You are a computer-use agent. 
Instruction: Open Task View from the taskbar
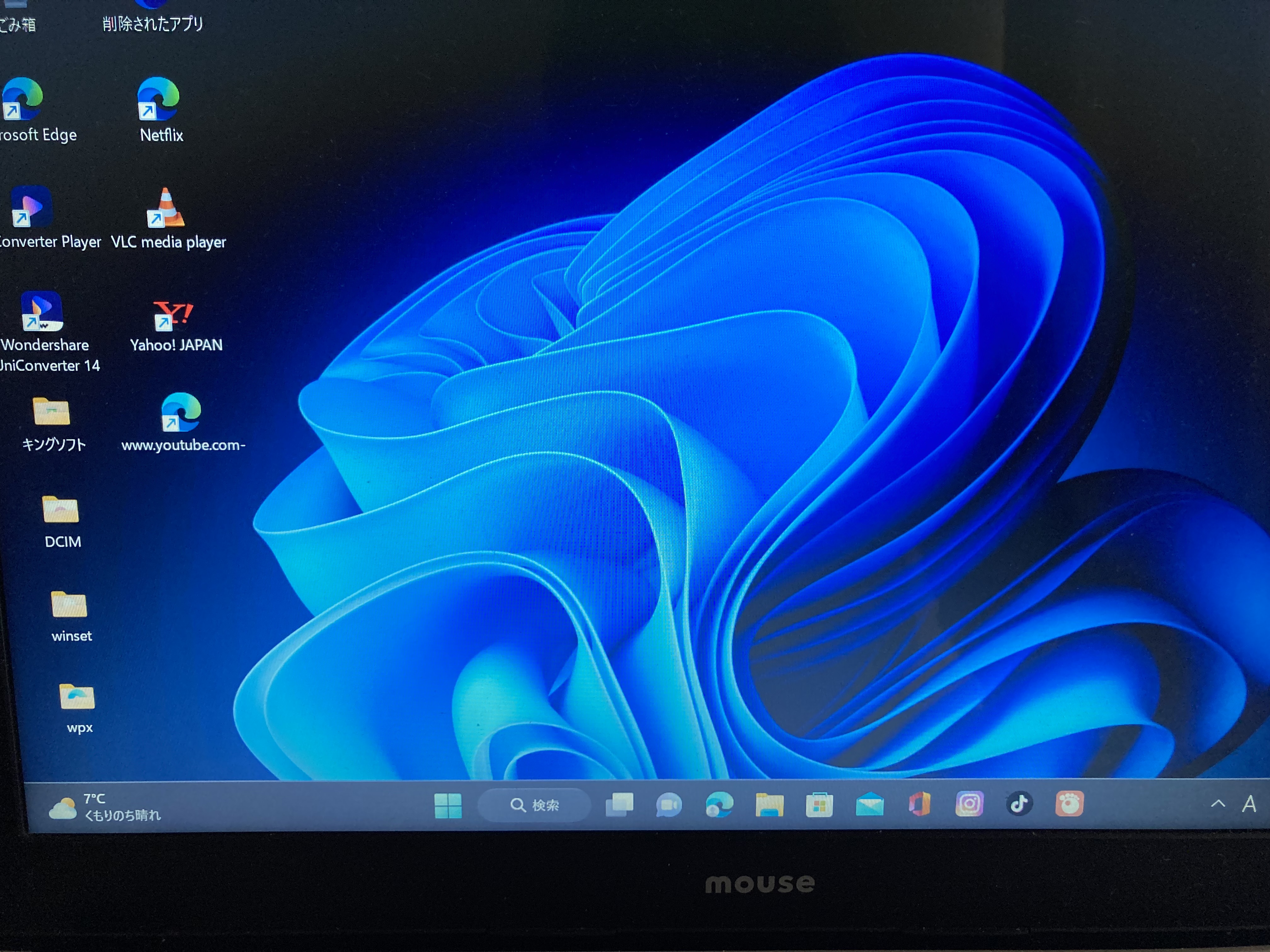click(x=620, y=805)
